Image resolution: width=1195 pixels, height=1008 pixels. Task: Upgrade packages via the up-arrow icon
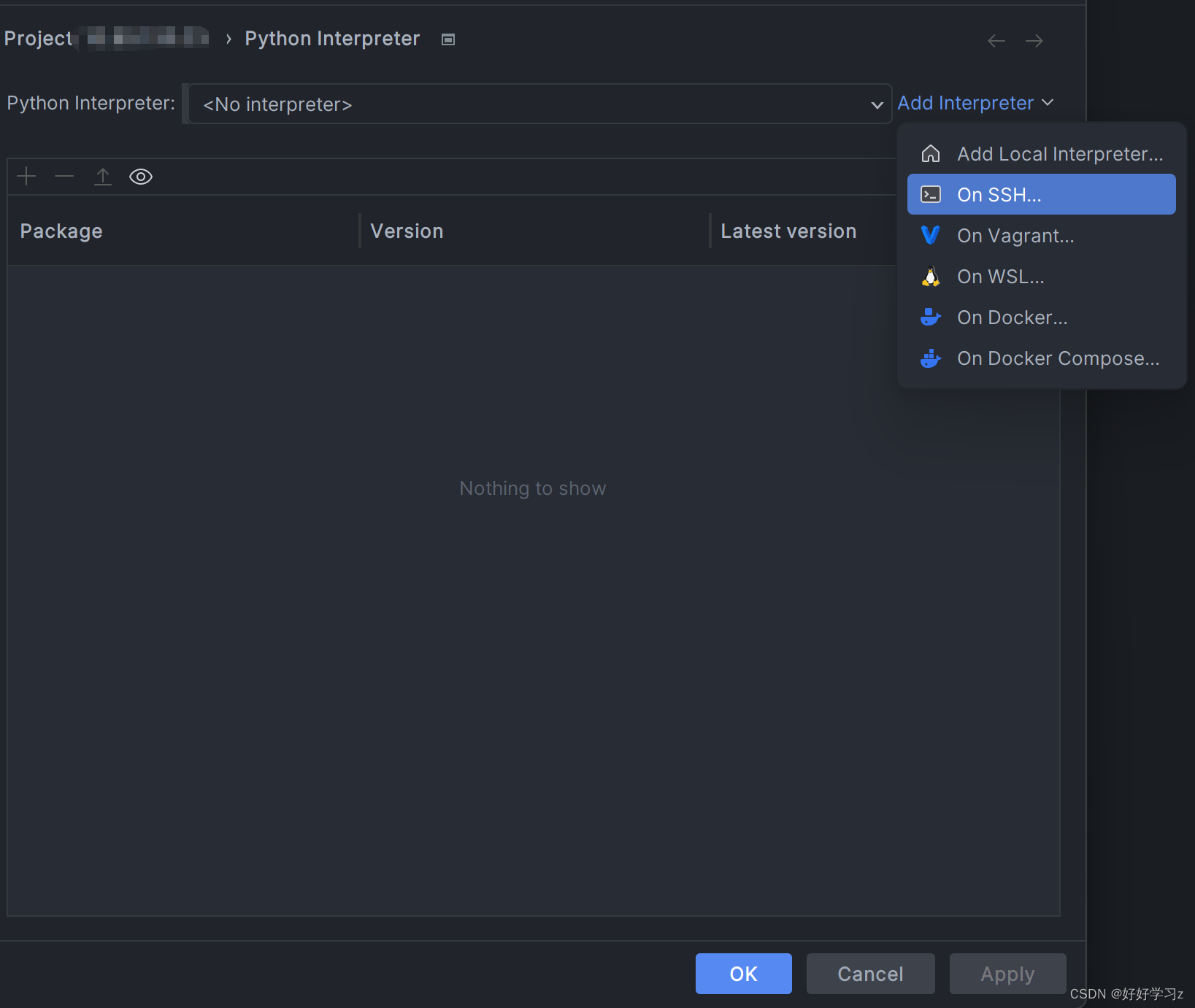click(103, 176)
